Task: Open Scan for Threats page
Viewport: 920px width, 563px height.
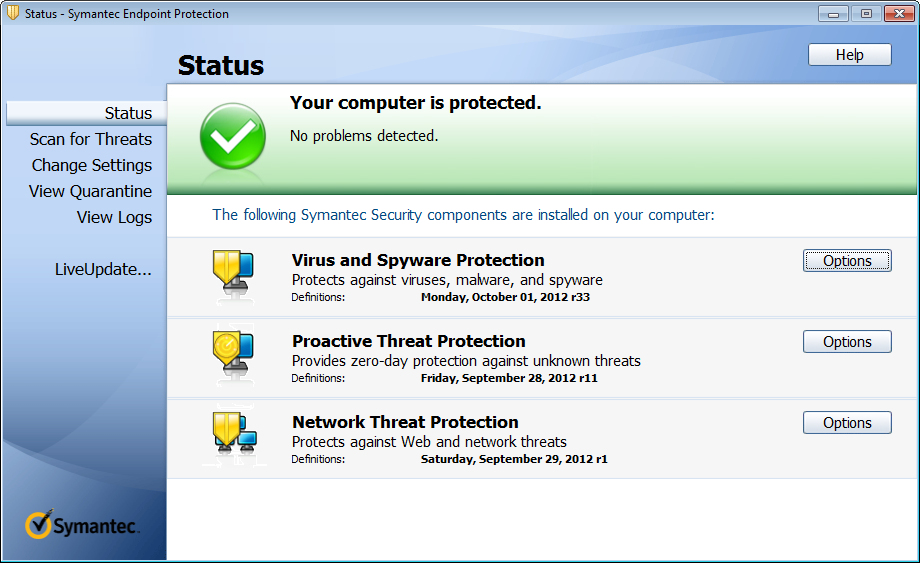Action: pyautogui.click(x=91, y=139)
